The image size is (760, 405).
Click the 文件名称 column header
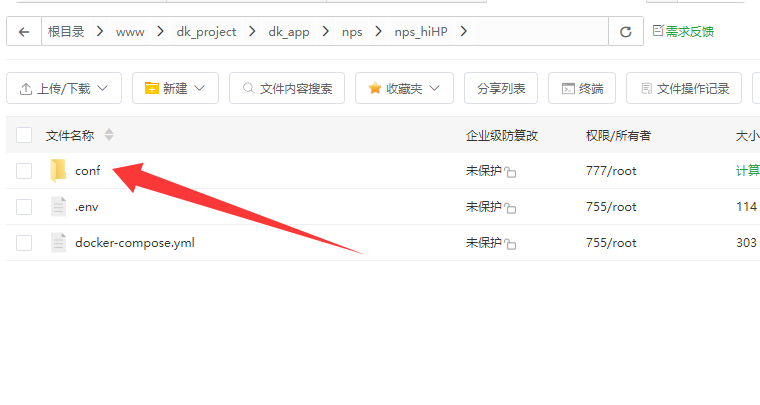[x=70, y=136]
